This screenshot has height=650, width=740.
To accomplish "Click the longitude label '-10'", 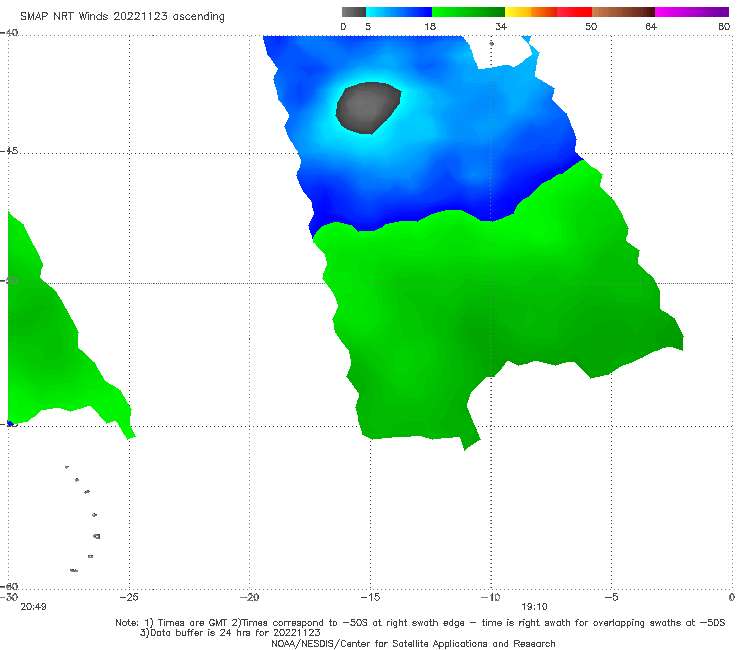I will pos(490,597).
